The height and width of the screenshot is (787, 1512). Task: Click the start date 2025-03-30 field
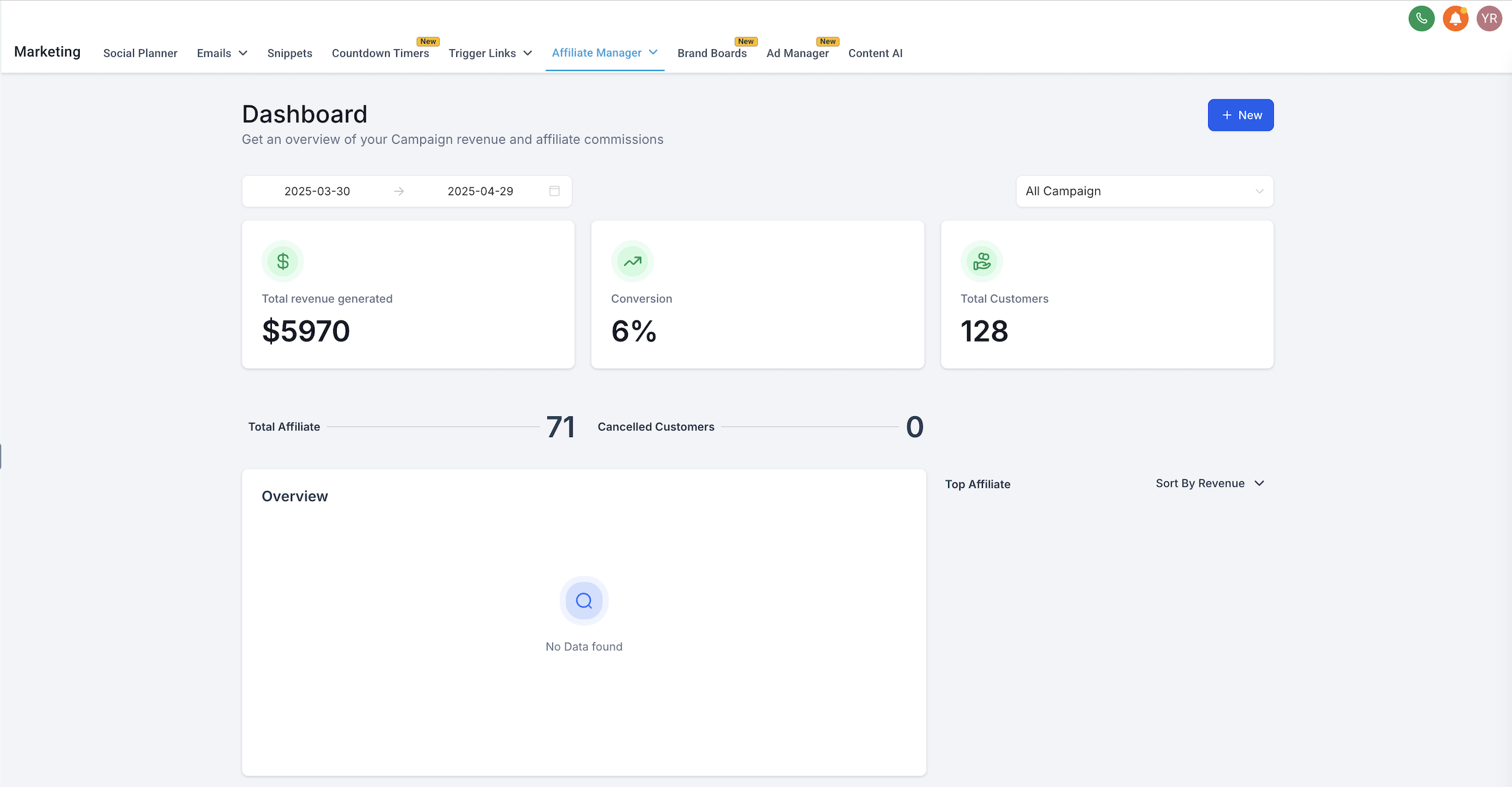(317, 192)
